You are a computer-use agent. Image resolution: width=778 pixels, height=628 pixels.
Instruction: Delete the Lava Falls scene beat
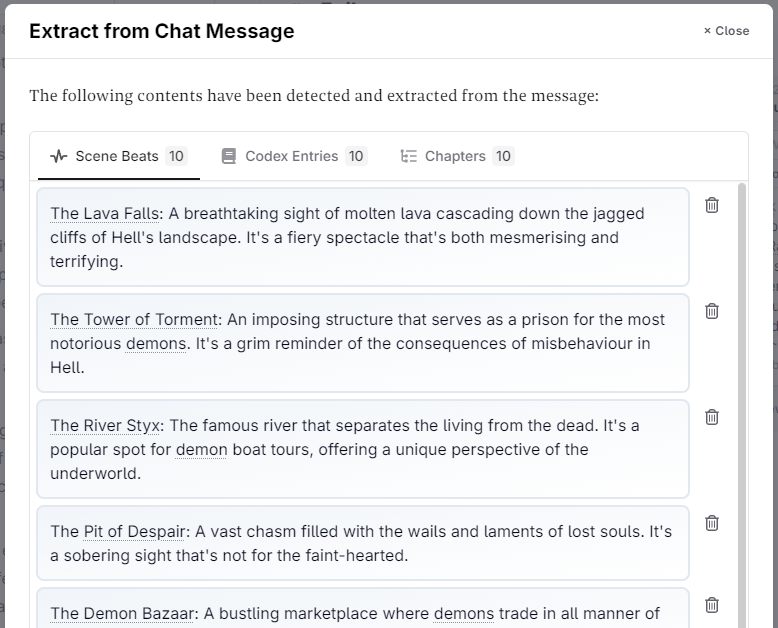click(712, 205)
